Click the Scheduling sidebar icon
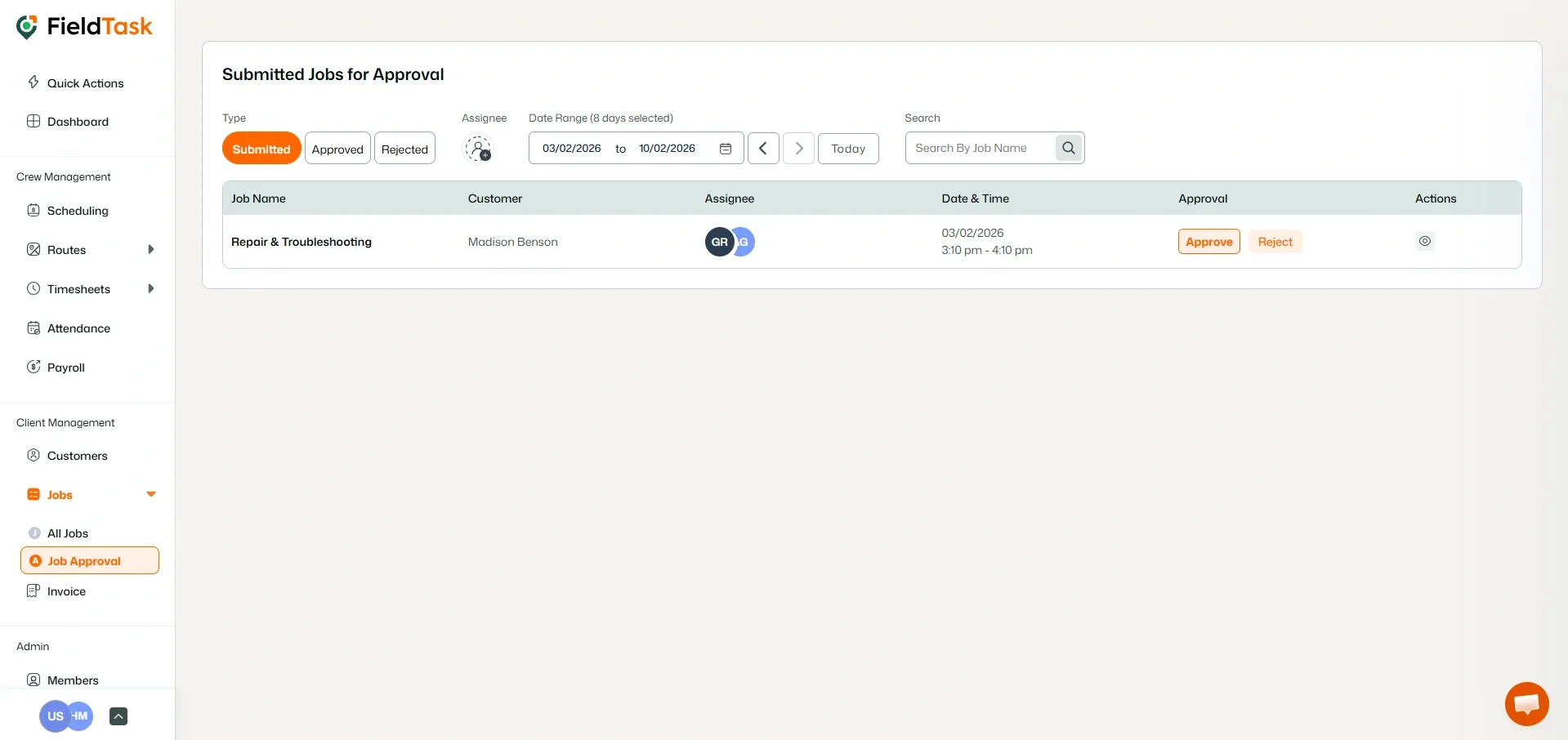Screen dimensions: 1568x740 click(34, 211)
